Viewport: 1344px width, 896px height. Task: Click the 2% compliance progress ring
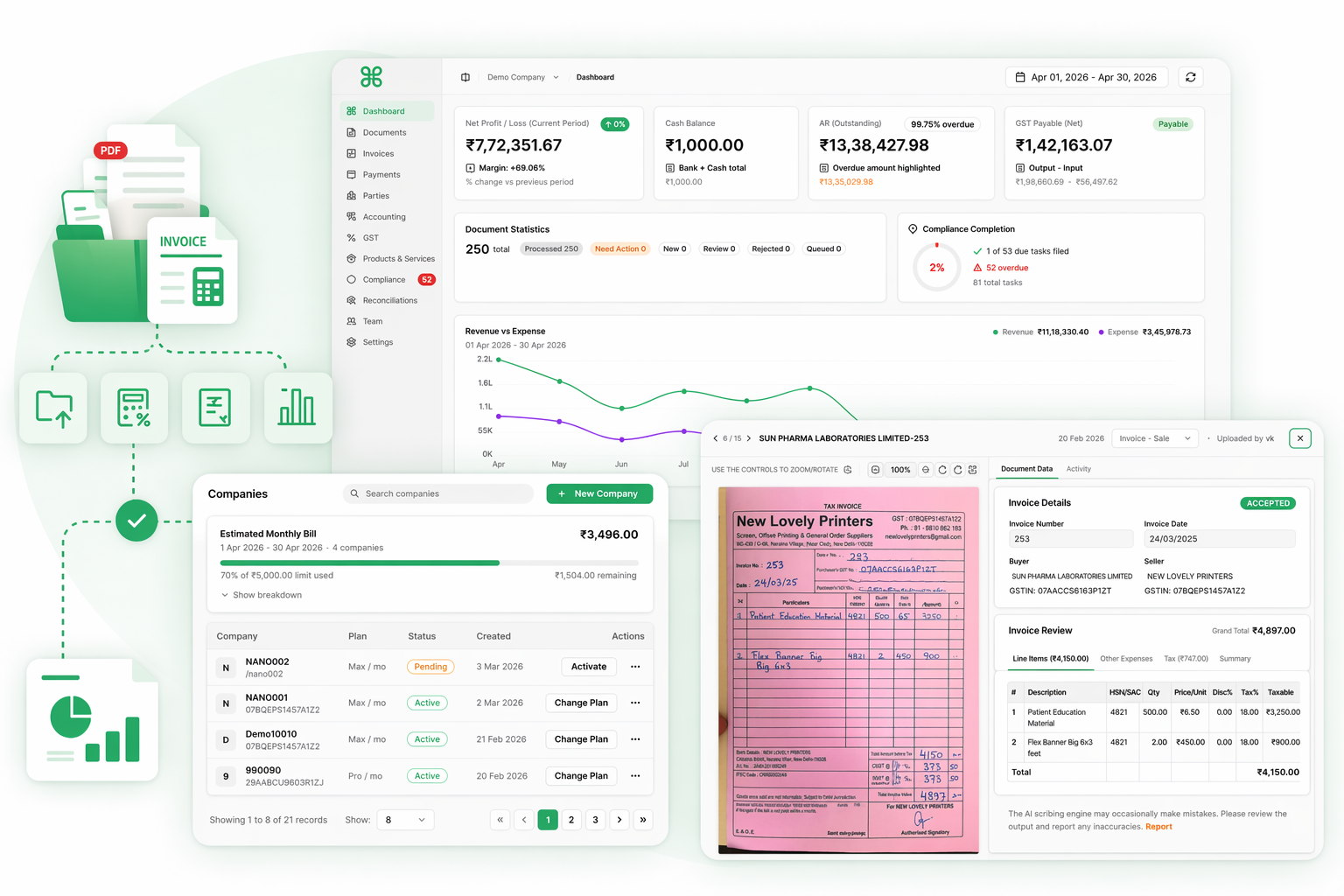[x=937, y=268]
